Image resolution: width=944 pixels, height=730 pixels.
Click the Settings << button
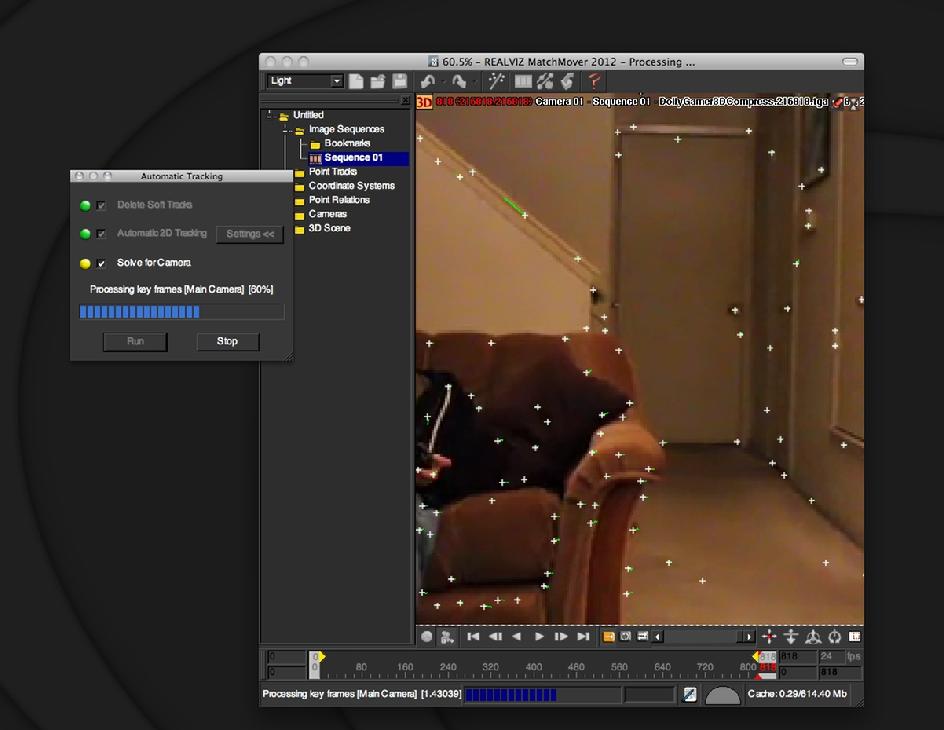coord(250,234)
